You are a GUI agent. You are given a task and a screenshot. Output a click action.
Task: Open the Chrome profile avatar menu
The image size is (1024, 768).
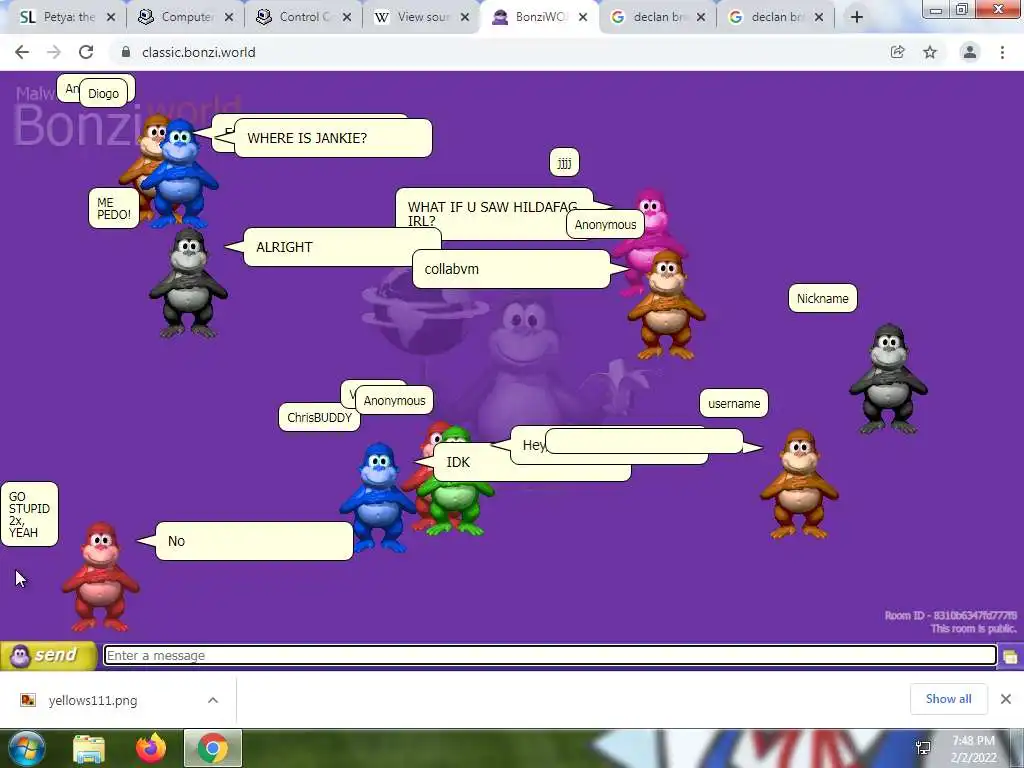[x=970, y=52]
